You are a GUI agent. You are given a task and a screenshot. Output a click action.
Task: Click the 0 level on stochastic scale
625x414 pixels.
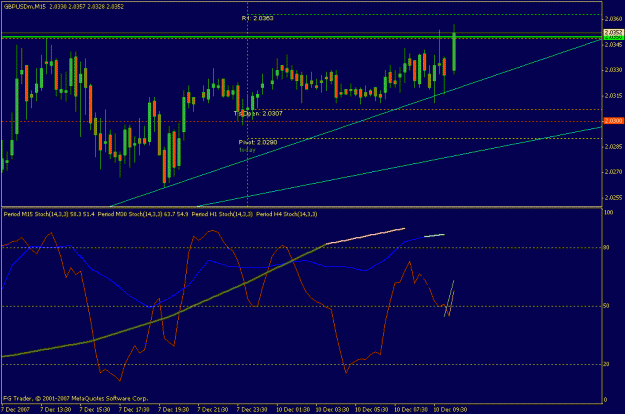606,400
